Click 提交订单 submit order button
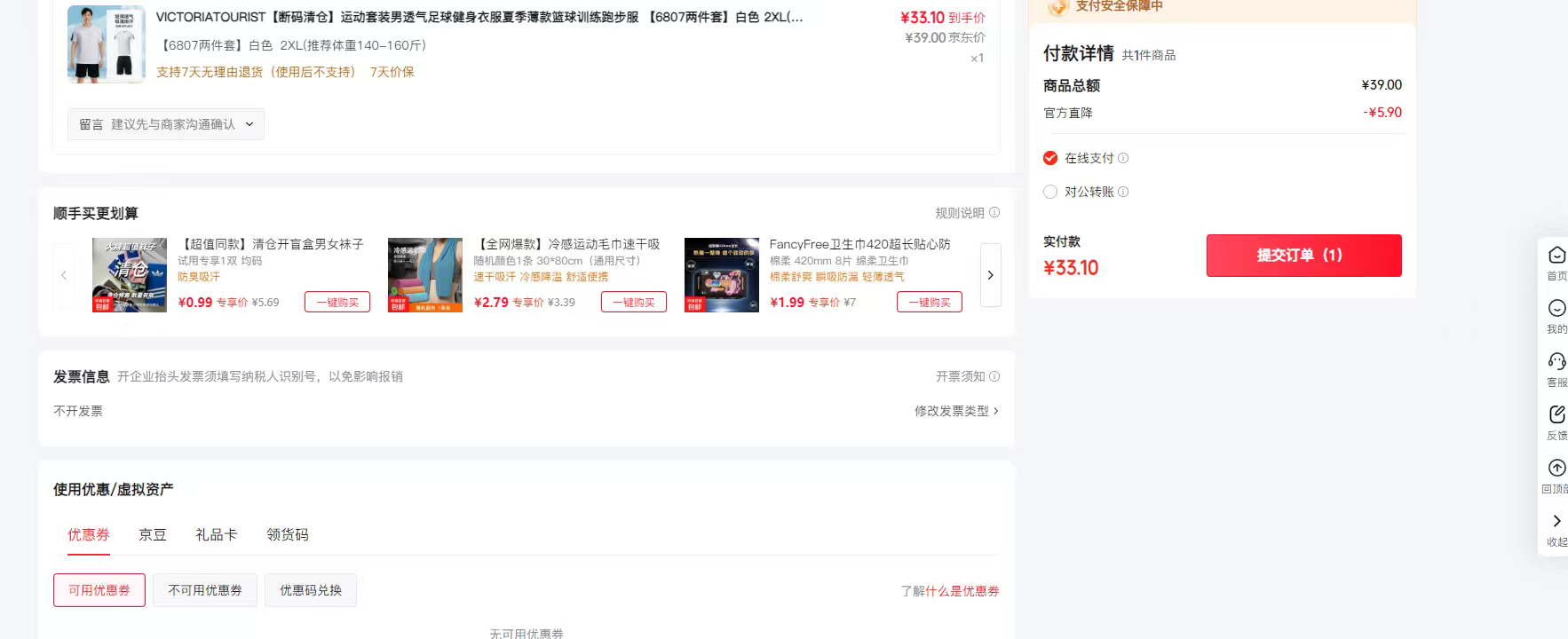The image size is (1568, 639). (1303, 256)
